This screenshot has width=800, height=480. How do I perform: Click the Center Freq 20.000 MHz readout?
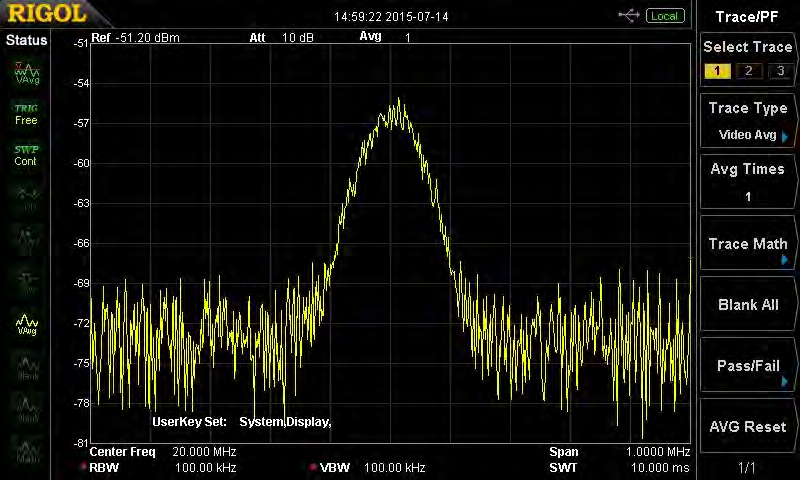point(163,452)
